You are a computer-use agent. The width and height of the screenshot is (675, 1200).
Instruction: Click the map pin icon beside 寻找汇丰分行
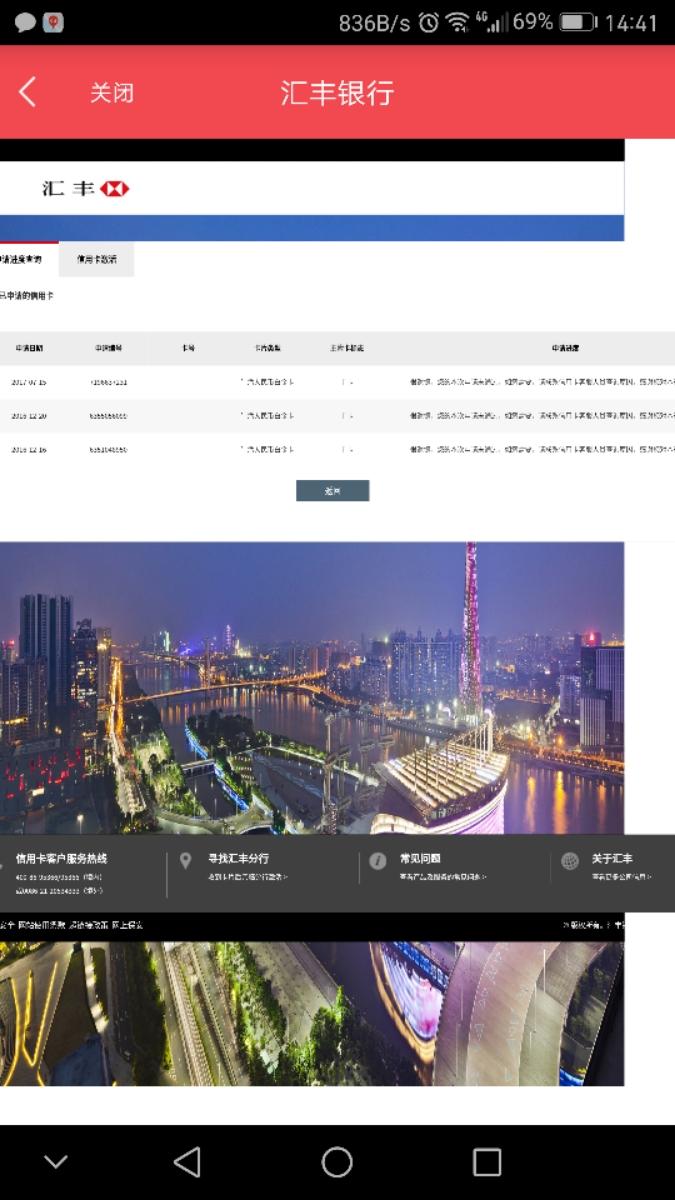[x=185, y=861]
